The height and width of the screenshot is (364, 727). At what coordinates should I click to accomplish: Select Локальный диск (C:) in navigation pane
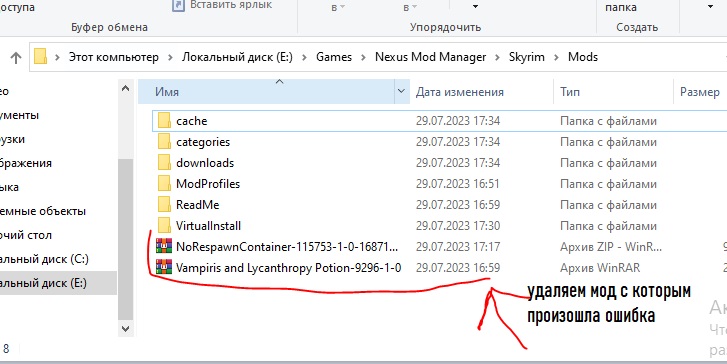coord(44,259)
